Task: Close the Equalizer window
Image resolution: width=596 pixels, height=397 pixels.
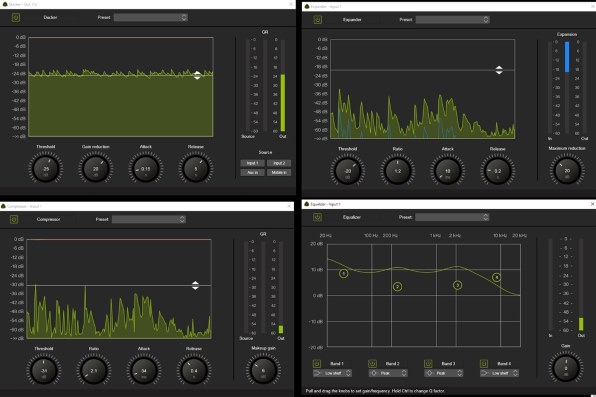Action: tap(592, 204)
